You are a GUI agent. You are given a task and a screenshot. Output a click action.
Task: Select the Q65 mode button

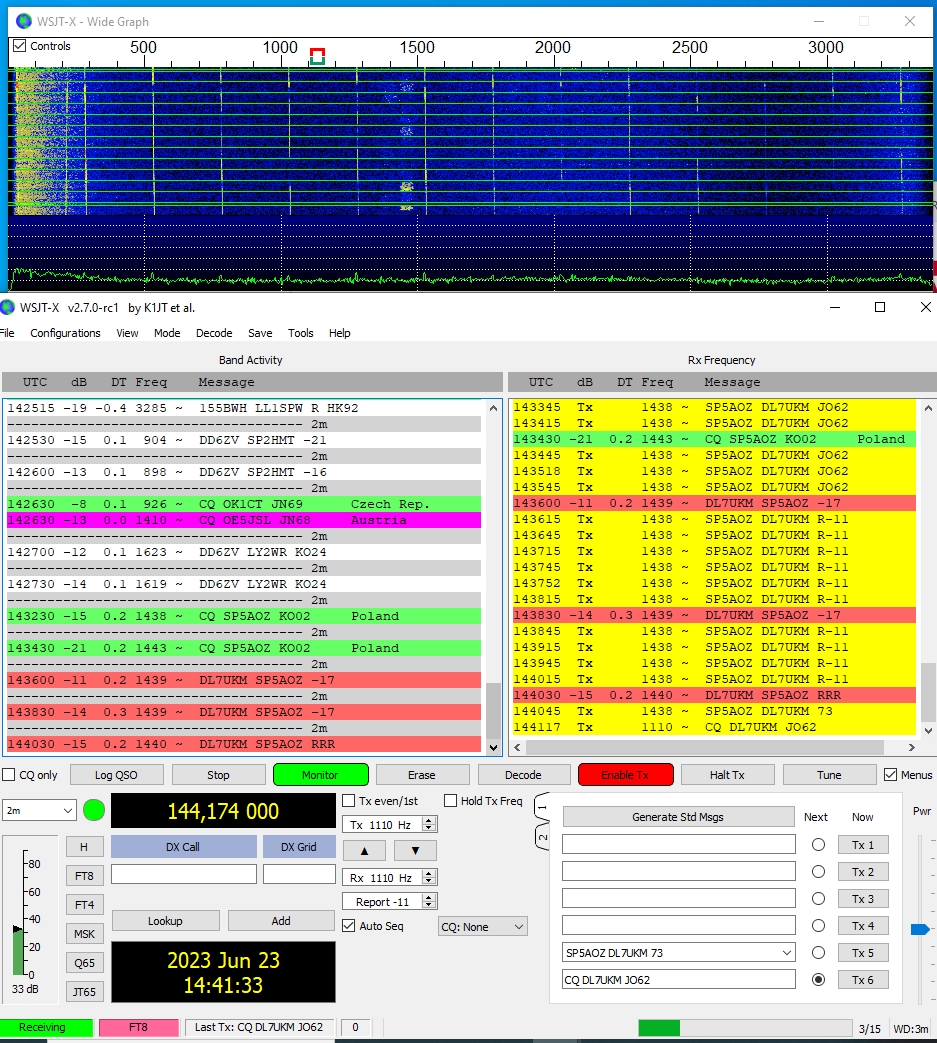tap(85, 962)
